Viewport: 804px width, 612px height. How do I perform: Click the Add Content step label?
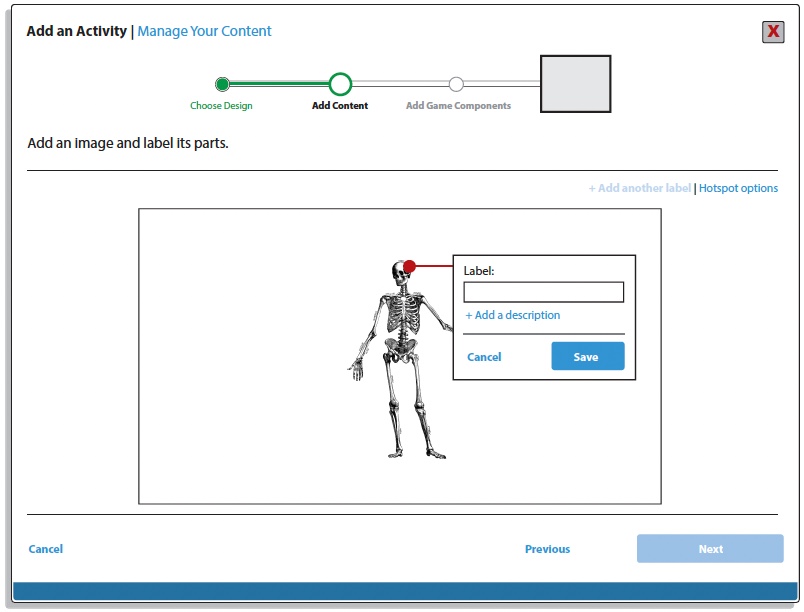[340, 106]
